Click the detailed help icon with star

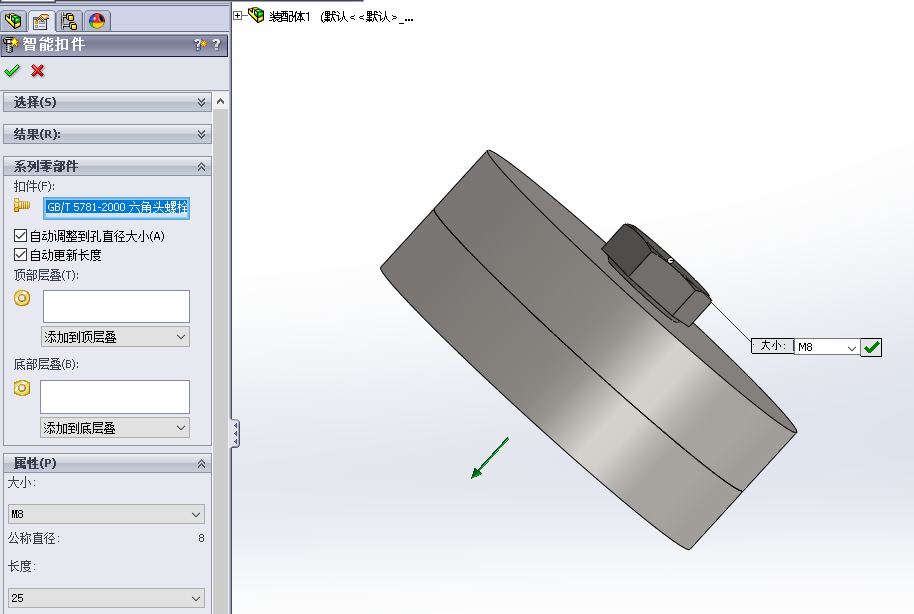[200, 44]
